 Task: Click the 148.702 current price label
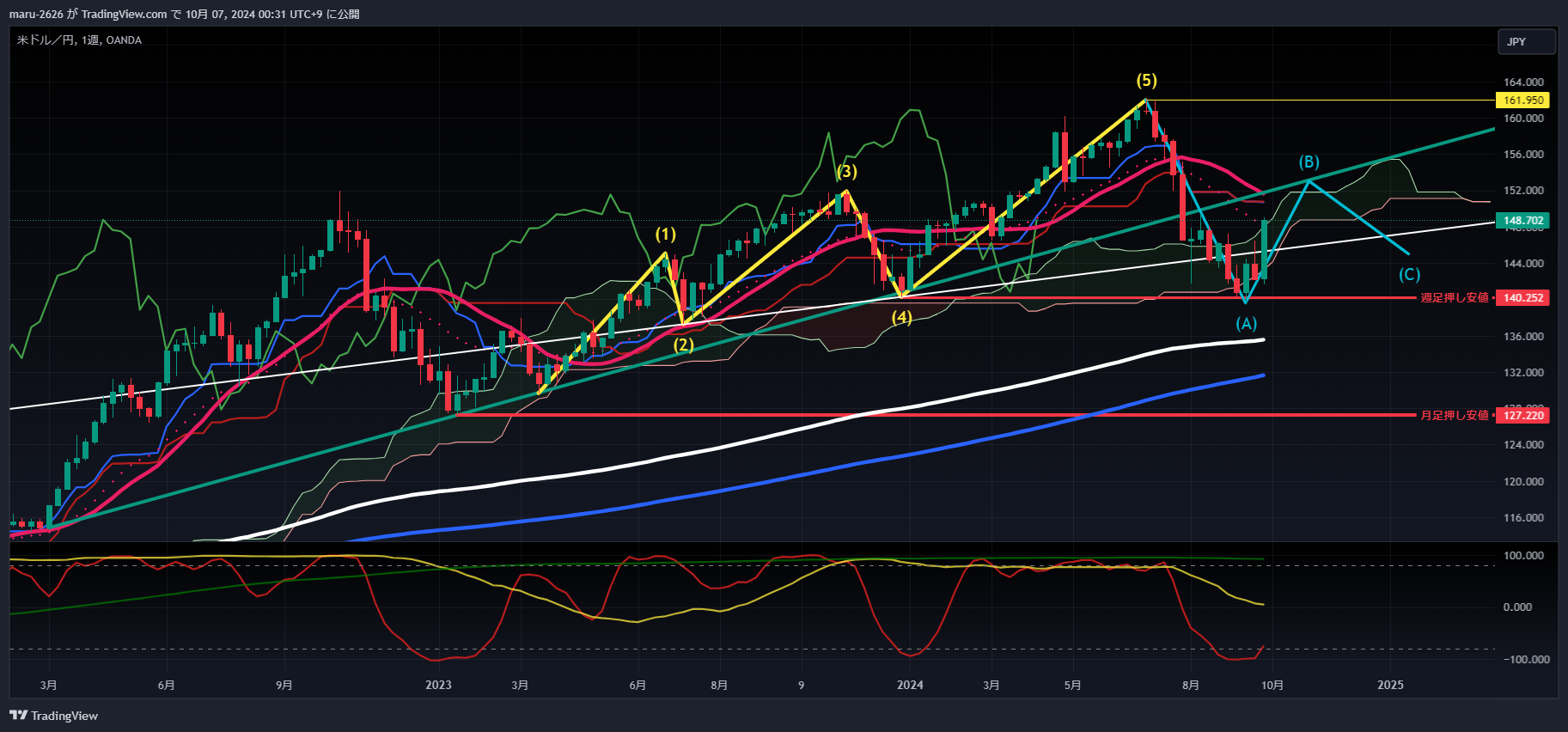[1522, 221]
